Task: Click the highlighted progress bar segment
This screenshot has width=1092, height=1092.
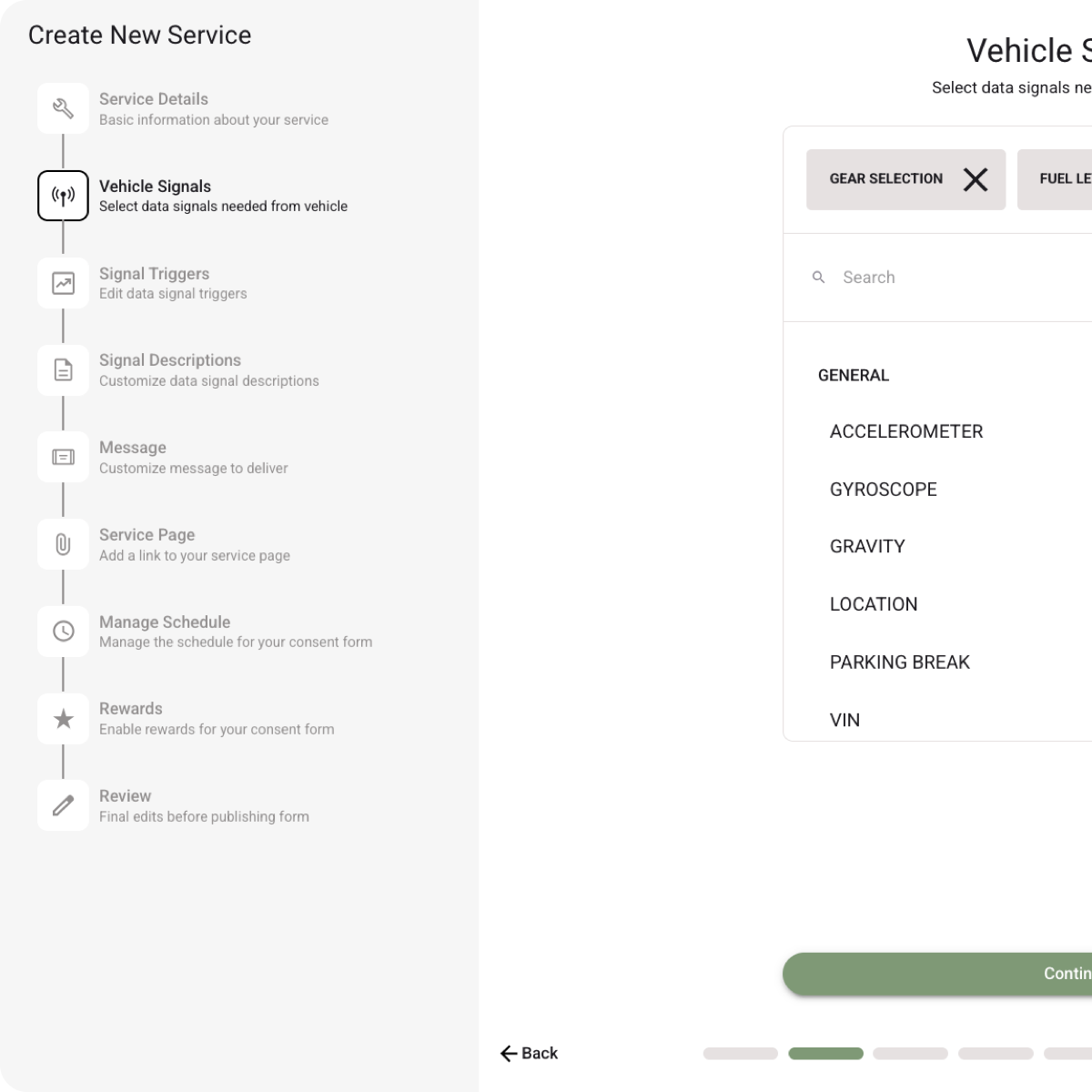Action: click(x=824, y=1053)
